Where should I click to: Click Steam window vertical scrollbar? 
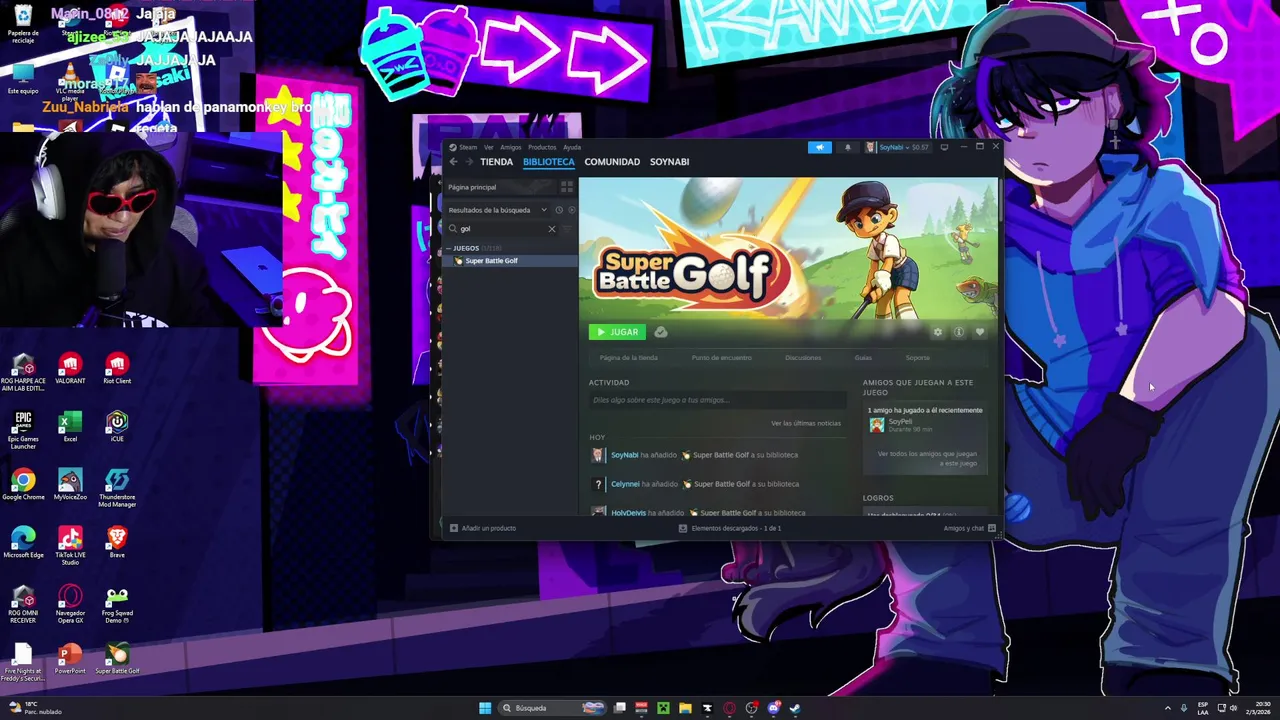click(1000, 200)
